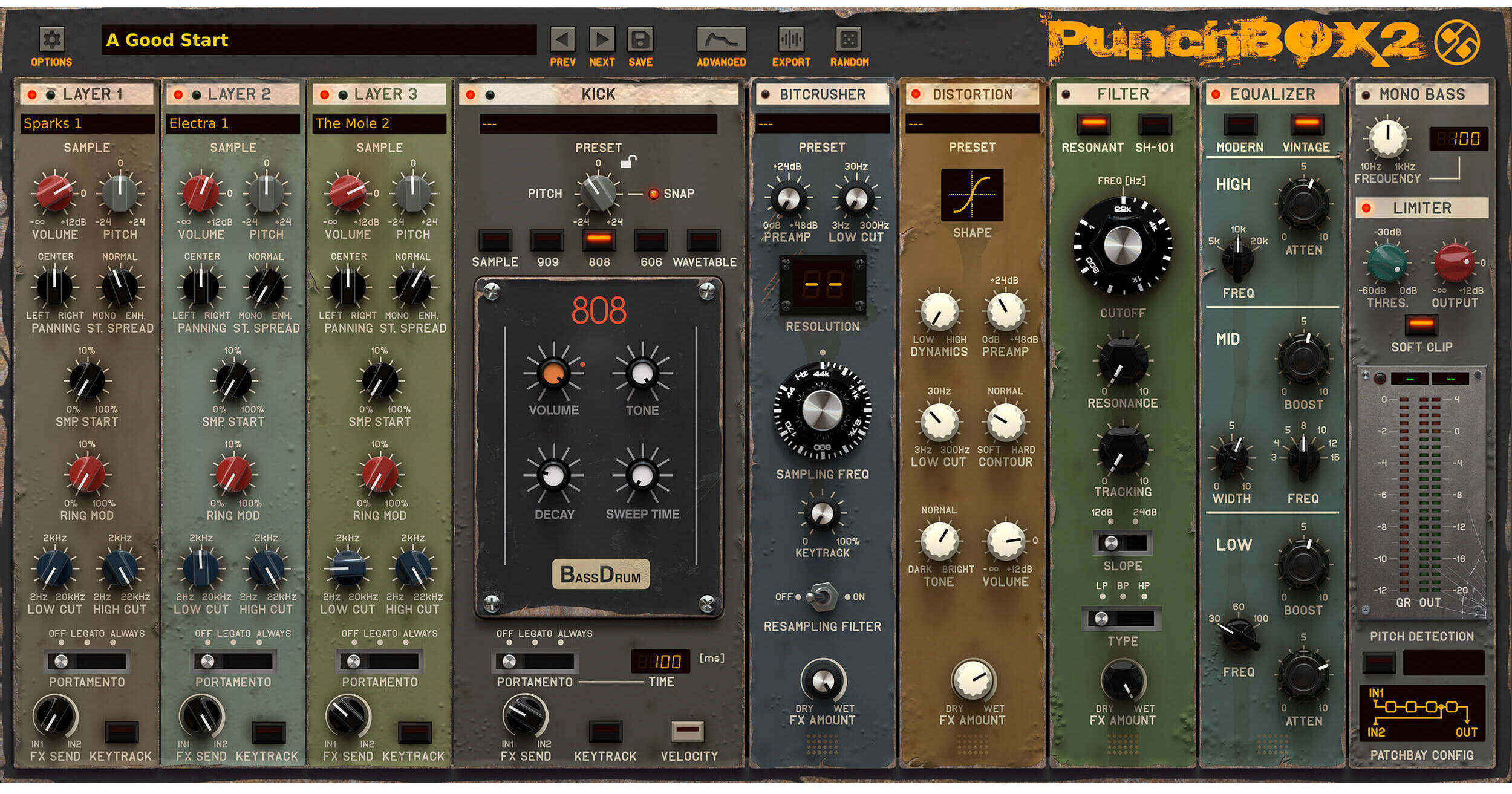Click the 808 Tone knob
The height and width of the screenshot is (794, 1512).
(x=642, y=373)
